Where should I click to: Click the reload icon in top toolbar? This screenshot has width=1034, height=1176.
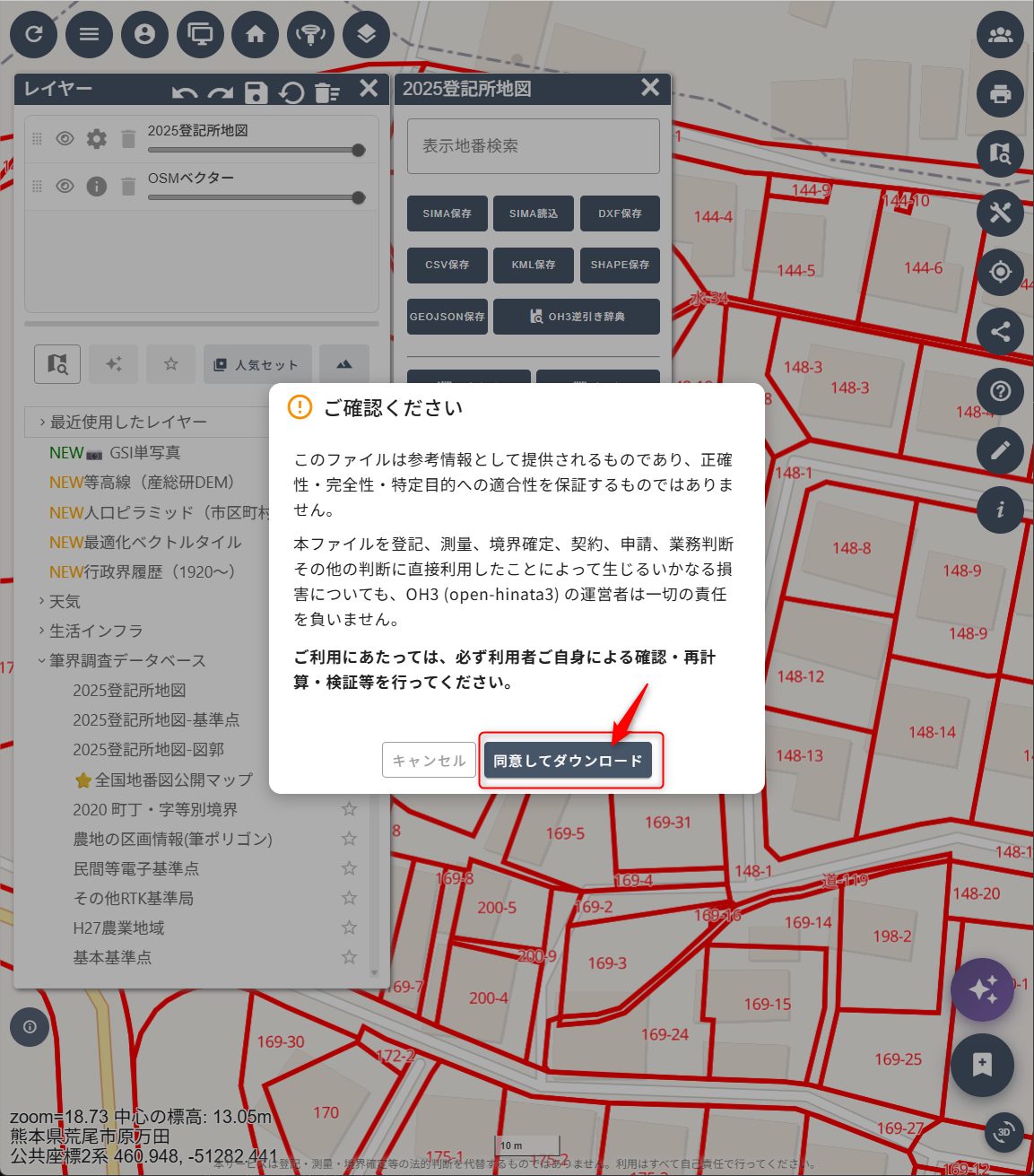(x=34, y=34)
